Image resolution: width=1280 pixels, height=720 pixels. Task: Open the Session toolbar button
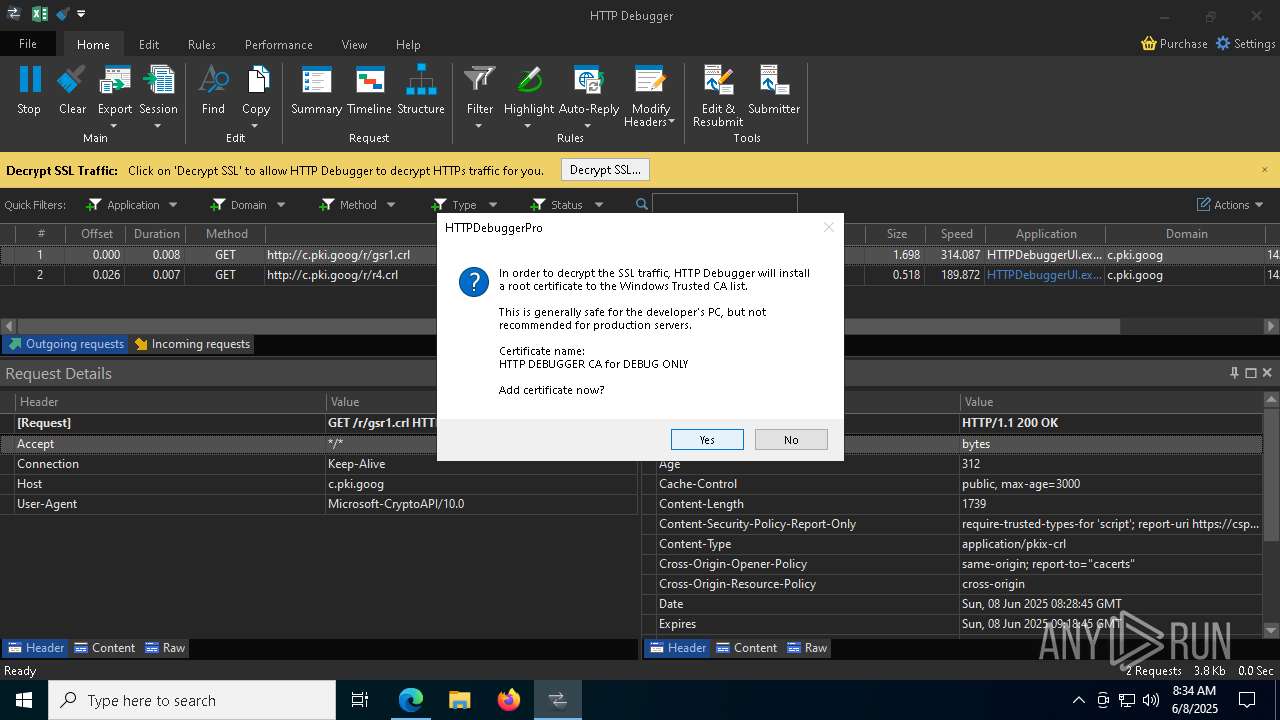pos(158,90)
